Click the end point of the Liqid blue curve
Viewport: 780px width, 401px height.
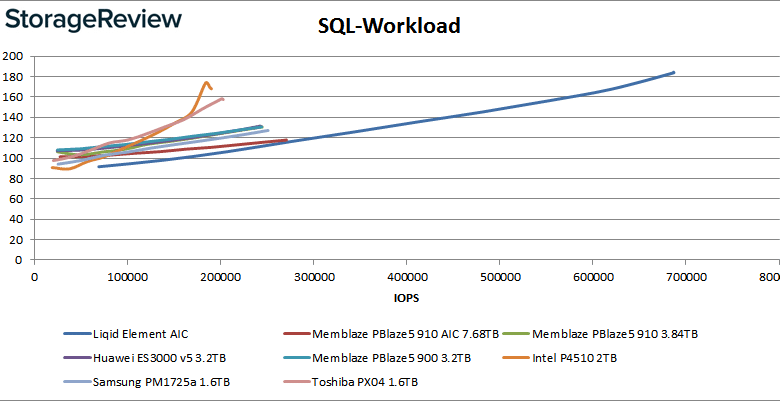coord(674,72)
